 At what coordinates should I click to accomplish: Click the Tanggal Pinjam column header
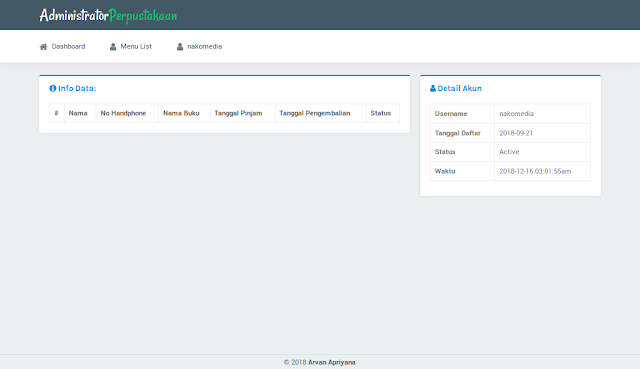[x=242, y=113]
